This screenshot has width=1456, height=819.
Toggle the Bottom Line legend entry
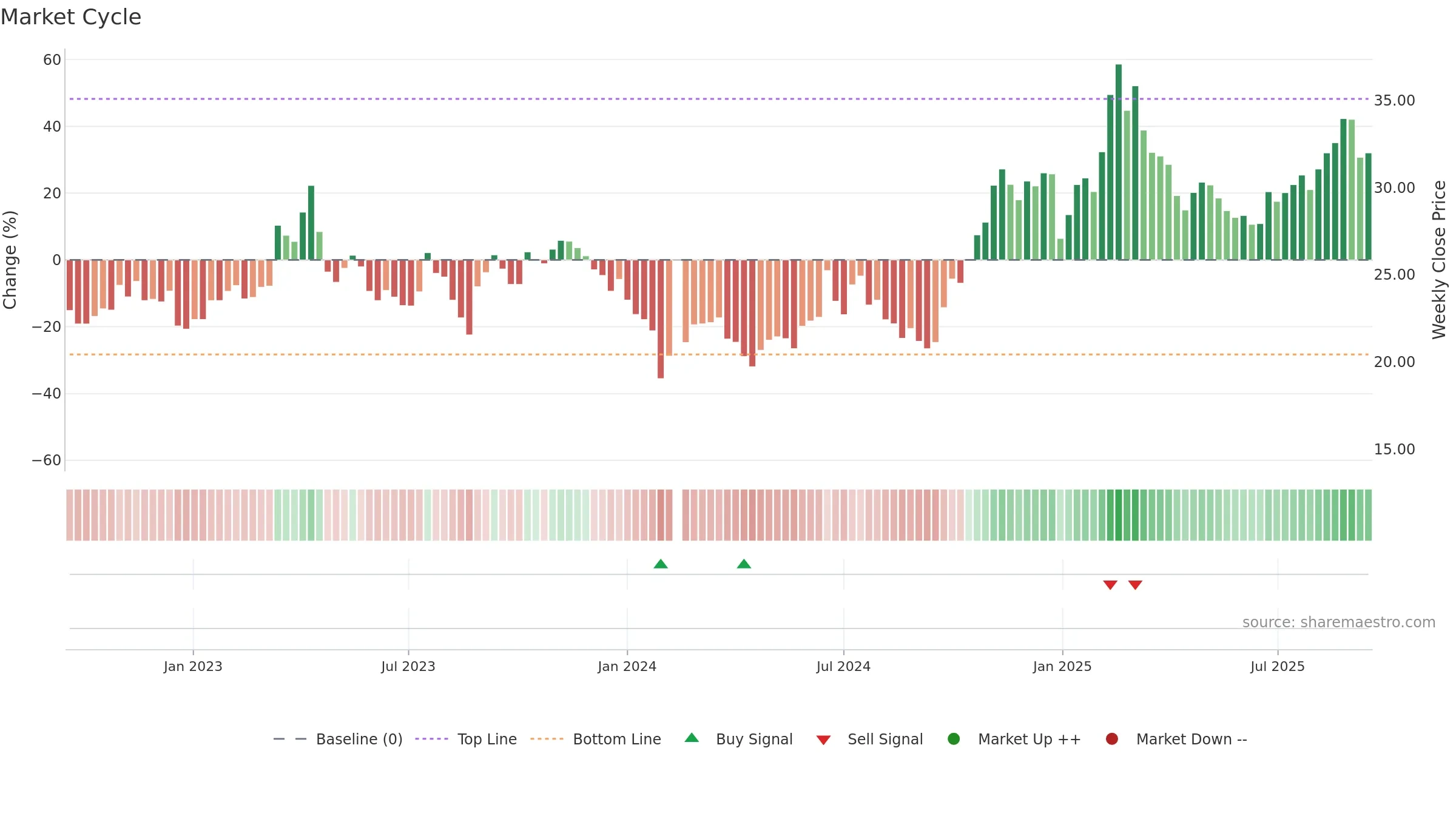point(596,739)
